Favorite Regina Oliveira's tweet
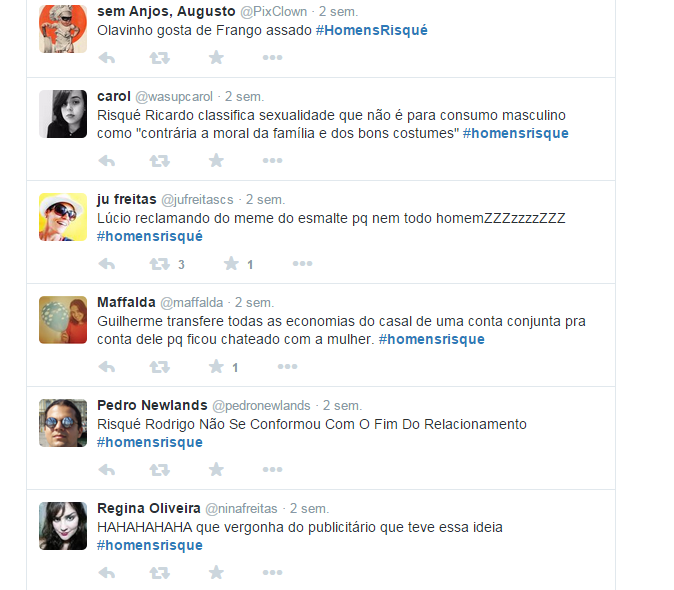Screen dimensions: 674x590 tap(216, 572)
